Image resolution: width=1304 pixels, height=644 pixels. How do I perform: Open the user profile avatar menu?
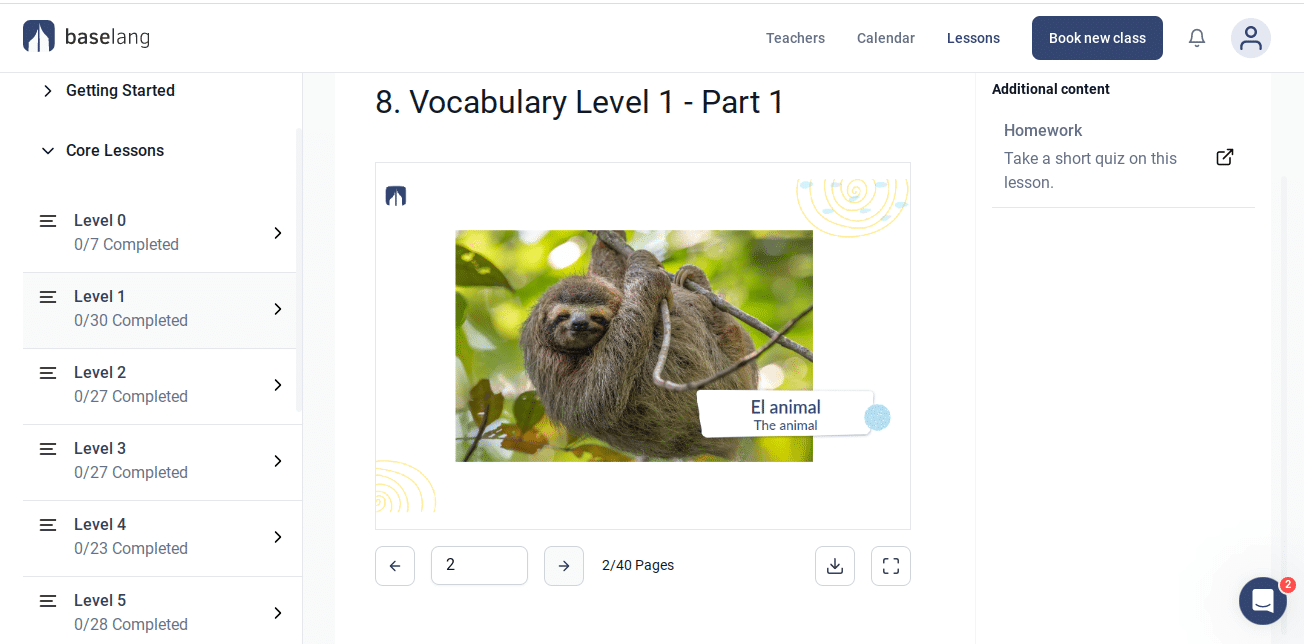tap(1251, 38)
